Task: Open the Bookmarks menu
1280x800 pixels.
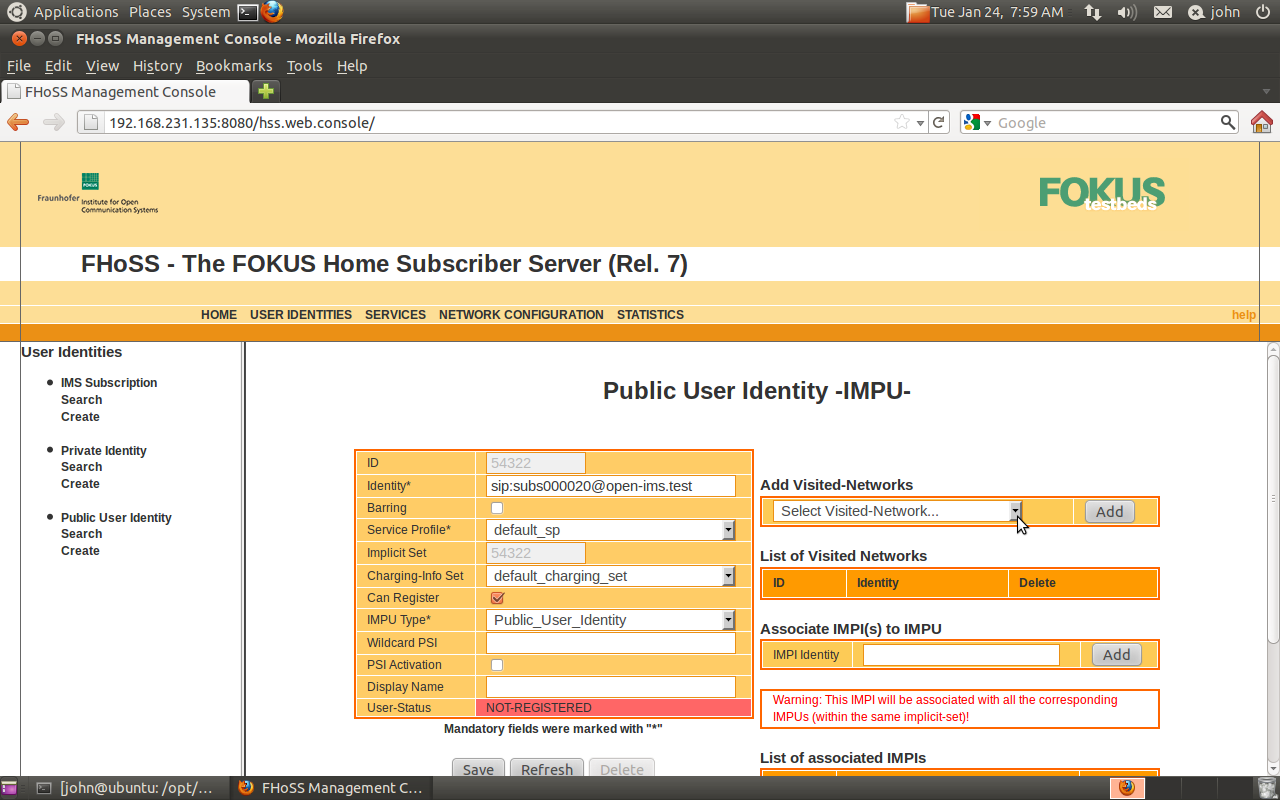Action: pyautogui.click(x=234, y=66)
